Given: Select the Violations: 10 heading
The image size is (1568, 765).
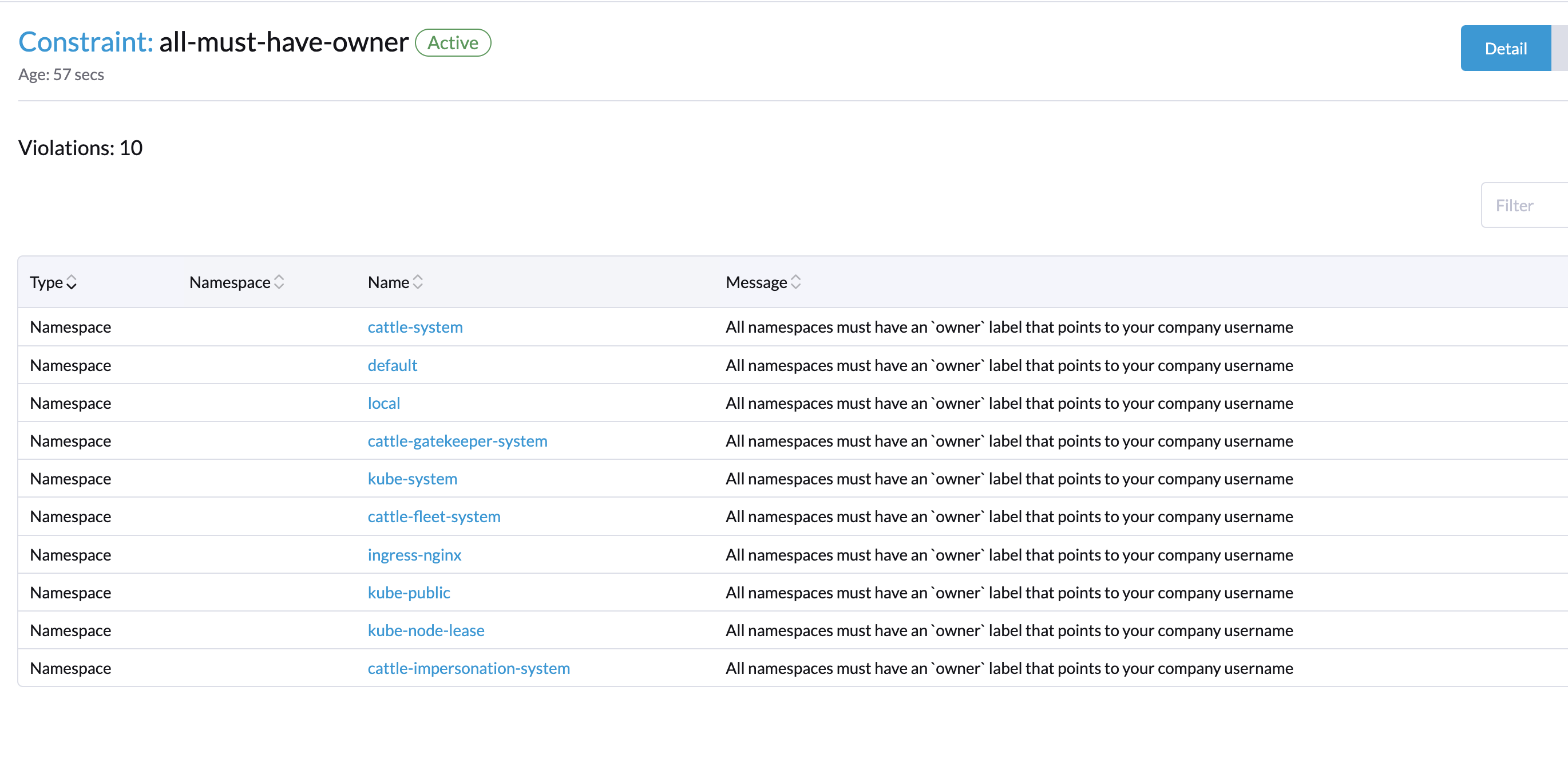Looking at the screenshot, I should point(80,147).
